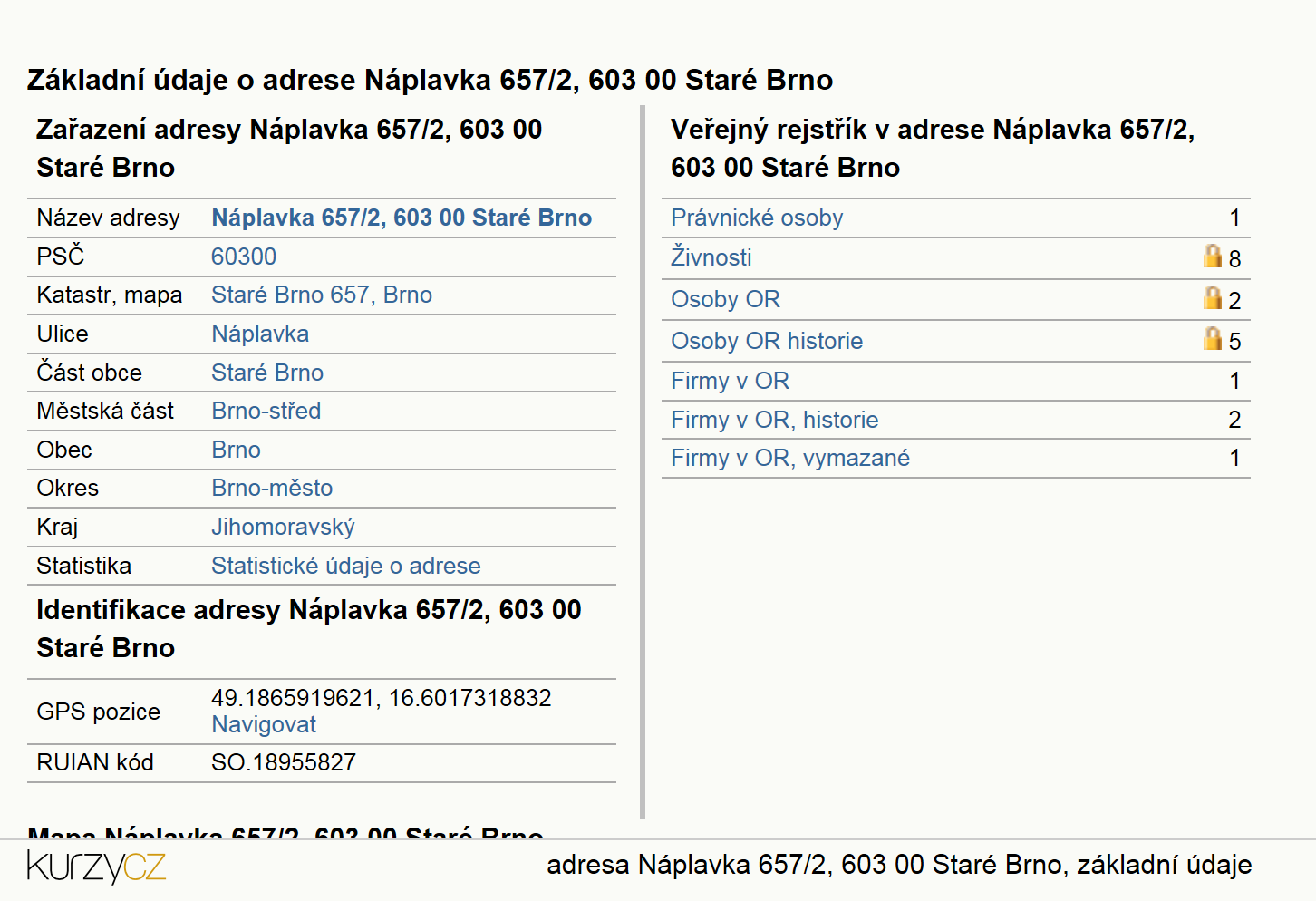Open the Osoby OR link
Screen dimensions: 1316x901
(725, 299)
